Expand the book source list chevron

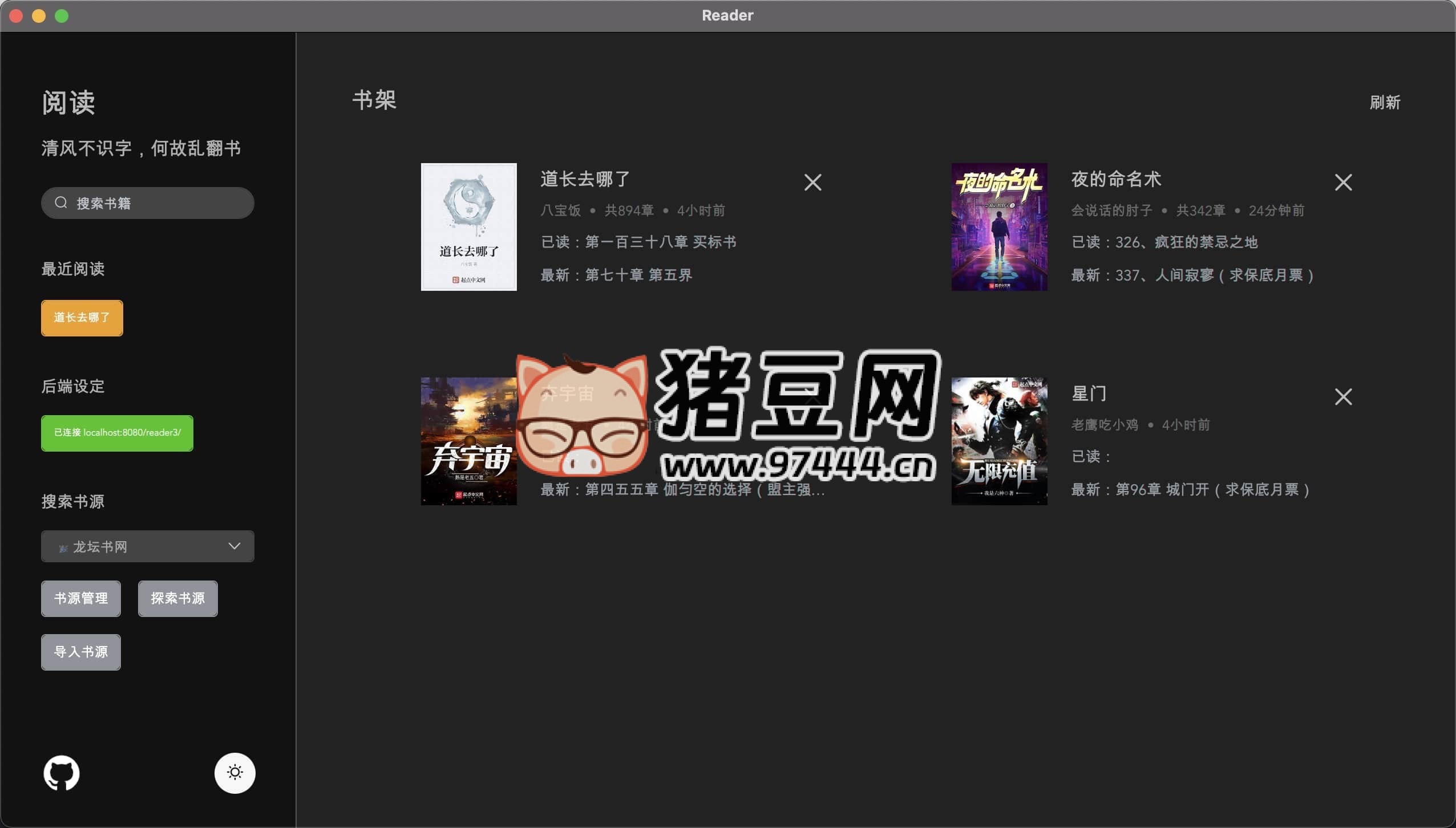234,546
